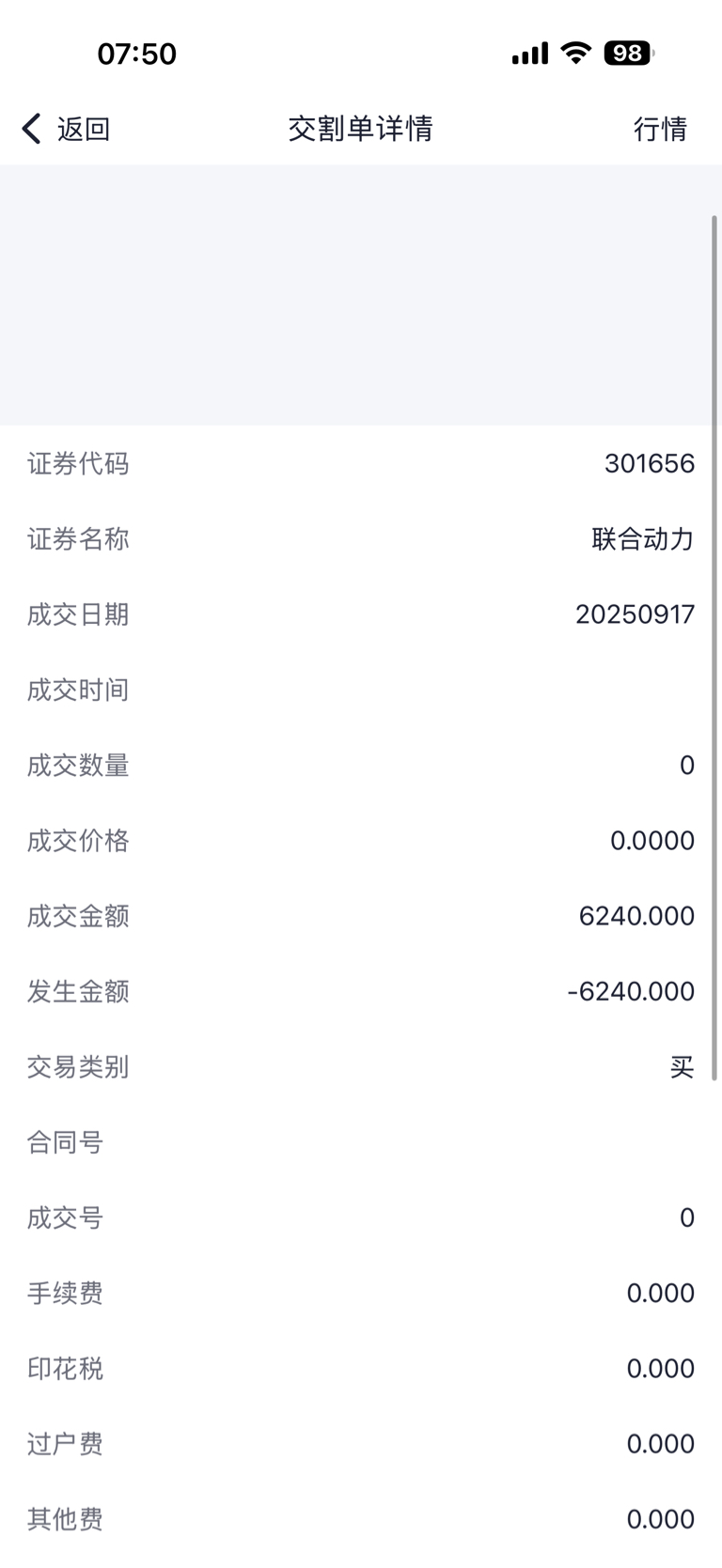Tap the cellular signal bars icon
Screen dimensions: 722x1568
[x=530, y=54]
